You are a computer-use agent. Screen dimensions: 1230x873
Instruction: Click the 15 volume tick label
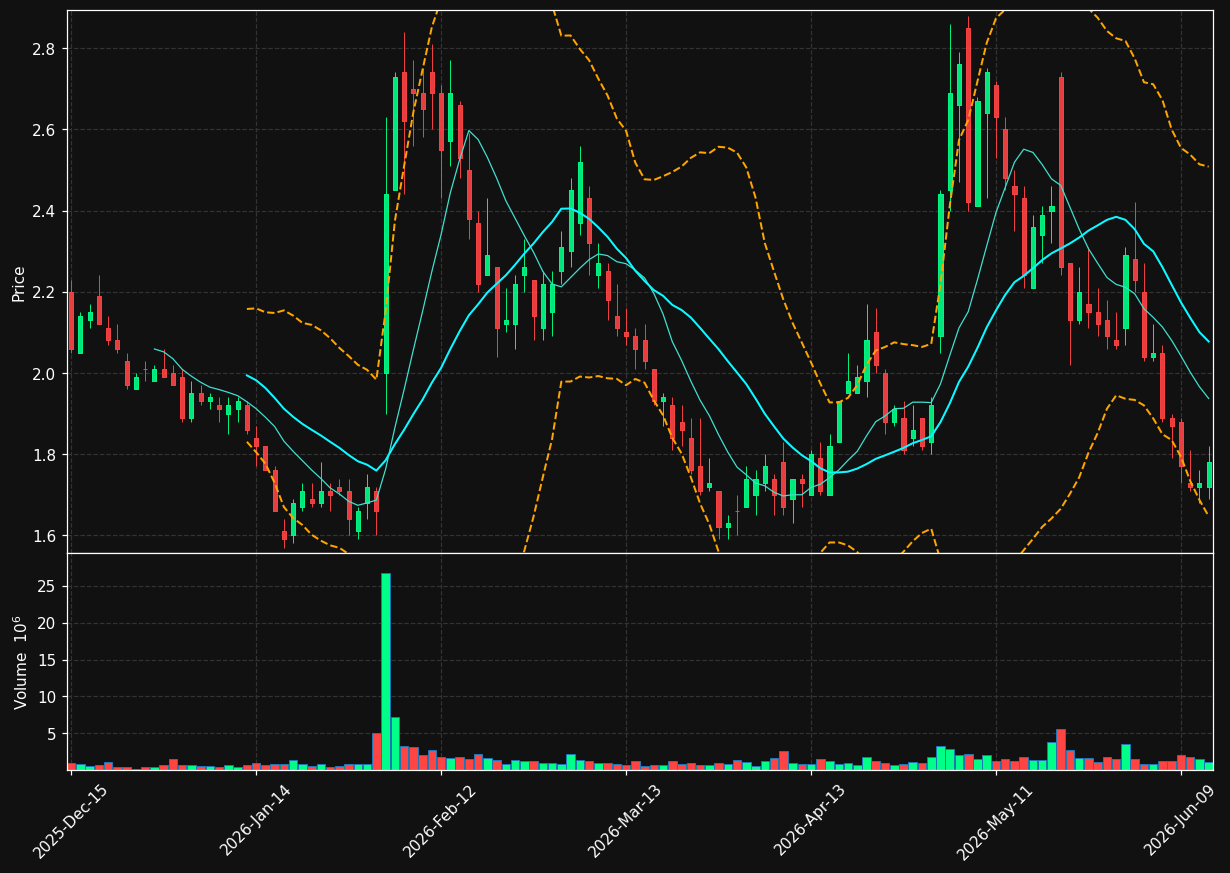point(49,660)
